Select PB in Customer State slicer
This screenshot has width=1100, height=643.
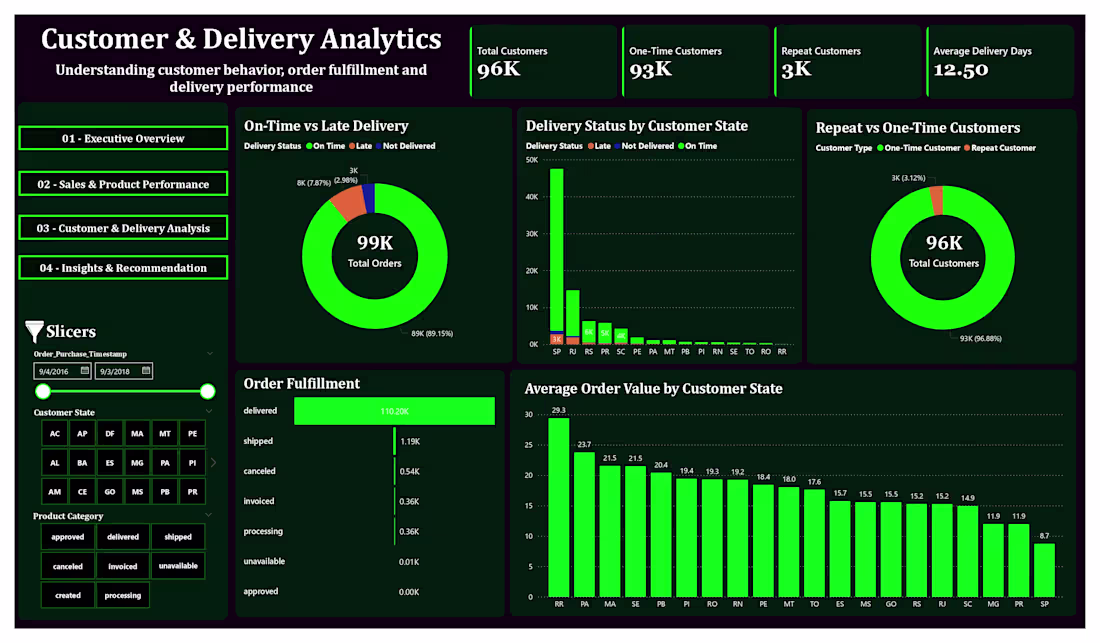[x=165, y=492]
